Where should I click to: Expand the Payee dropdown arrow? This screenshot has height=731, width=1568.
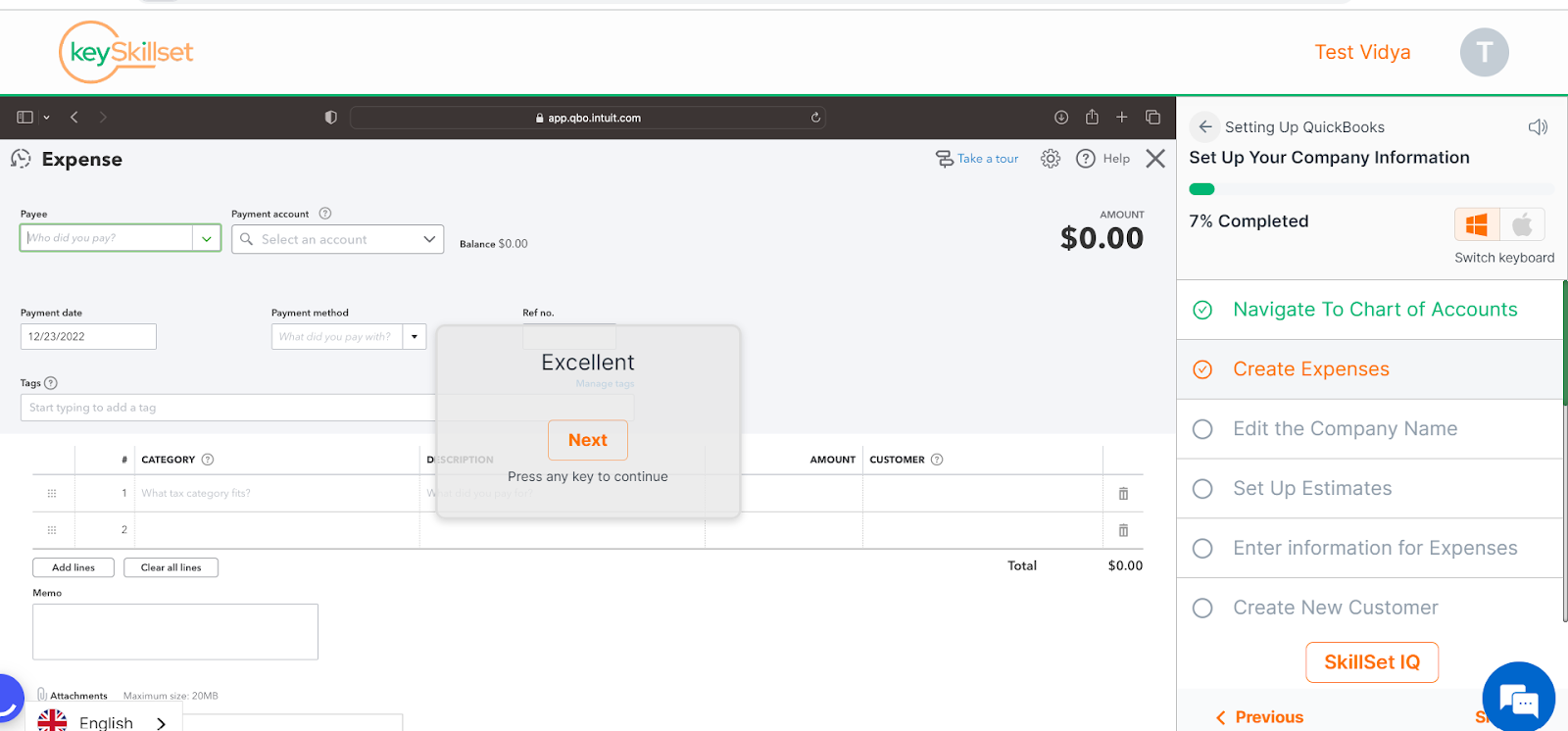pyautogui.click(x=206, y=238)
